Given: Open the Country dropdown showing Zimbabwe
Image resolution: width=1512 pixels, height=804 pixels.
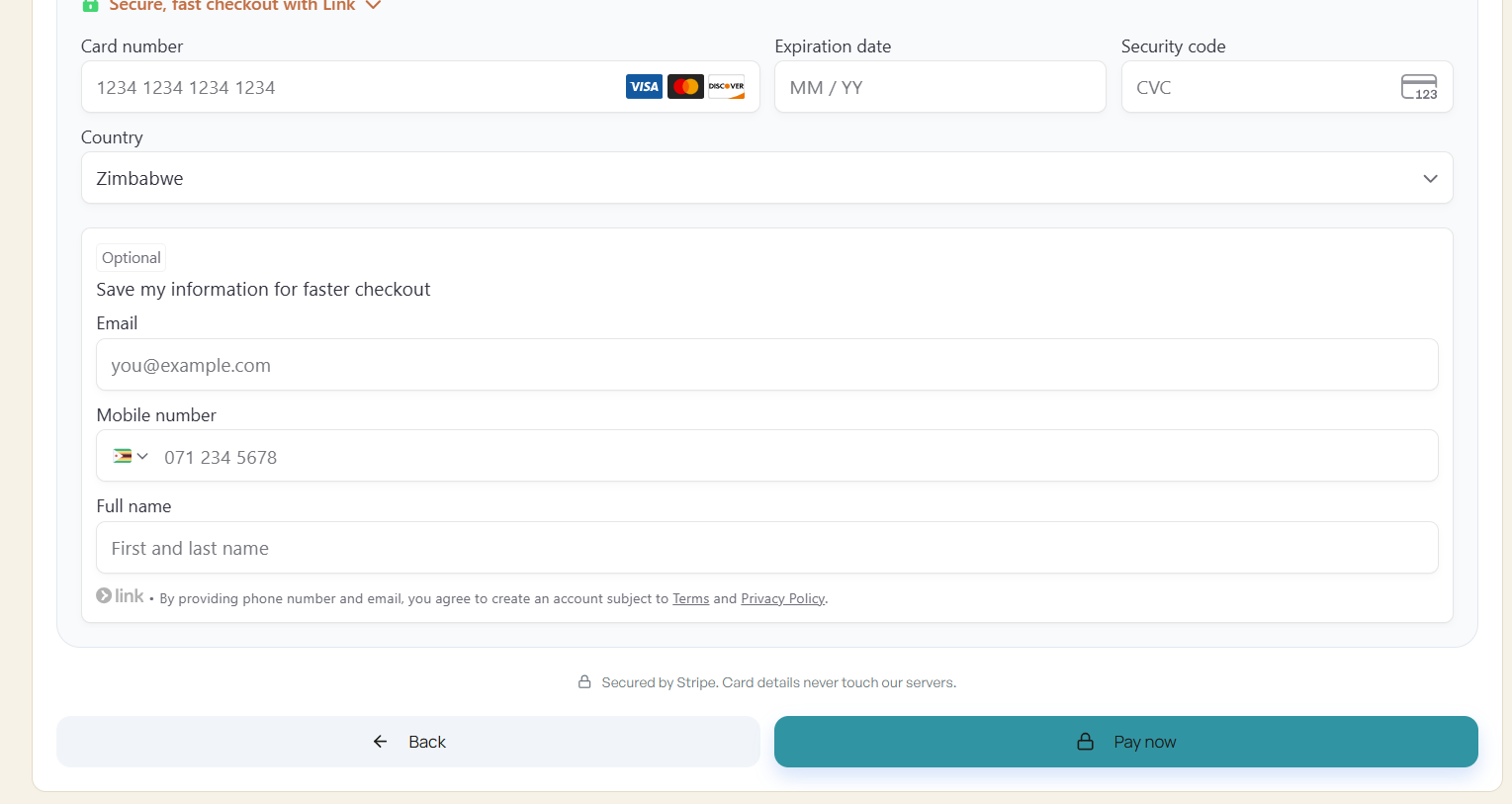Looking at the screenshot, I should [766, 178].
